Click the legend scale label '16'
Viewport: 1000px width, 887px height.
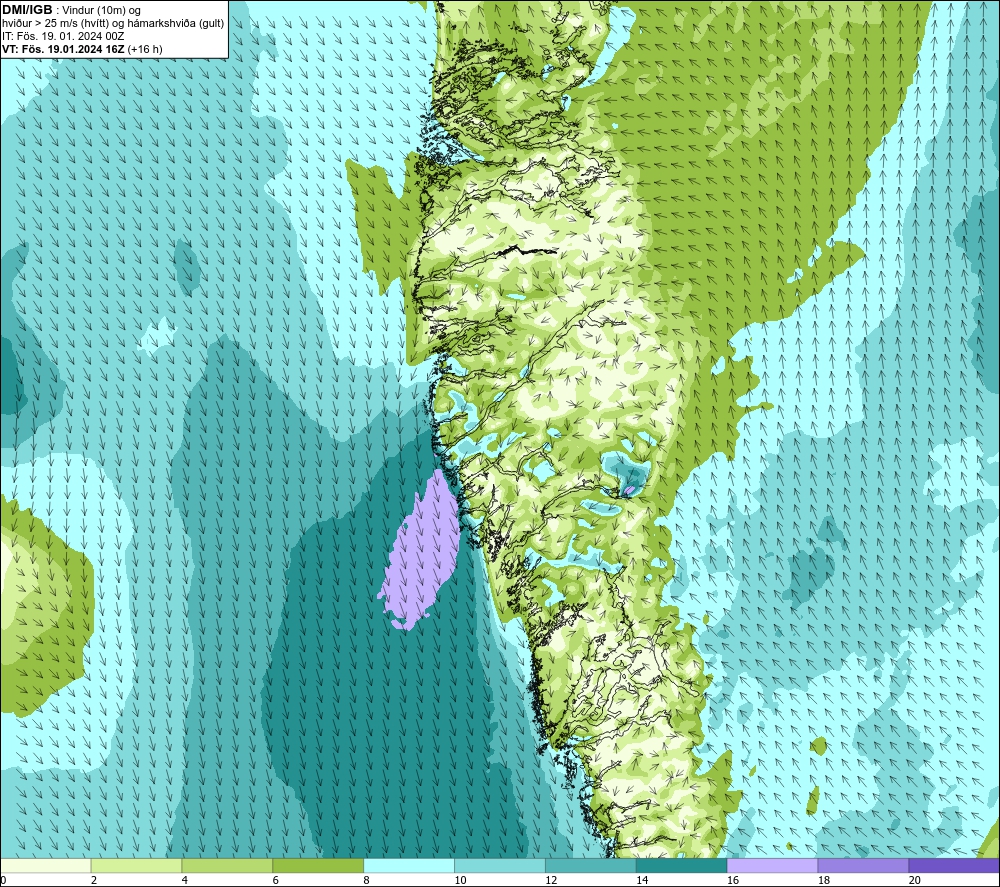coord(733,880)
